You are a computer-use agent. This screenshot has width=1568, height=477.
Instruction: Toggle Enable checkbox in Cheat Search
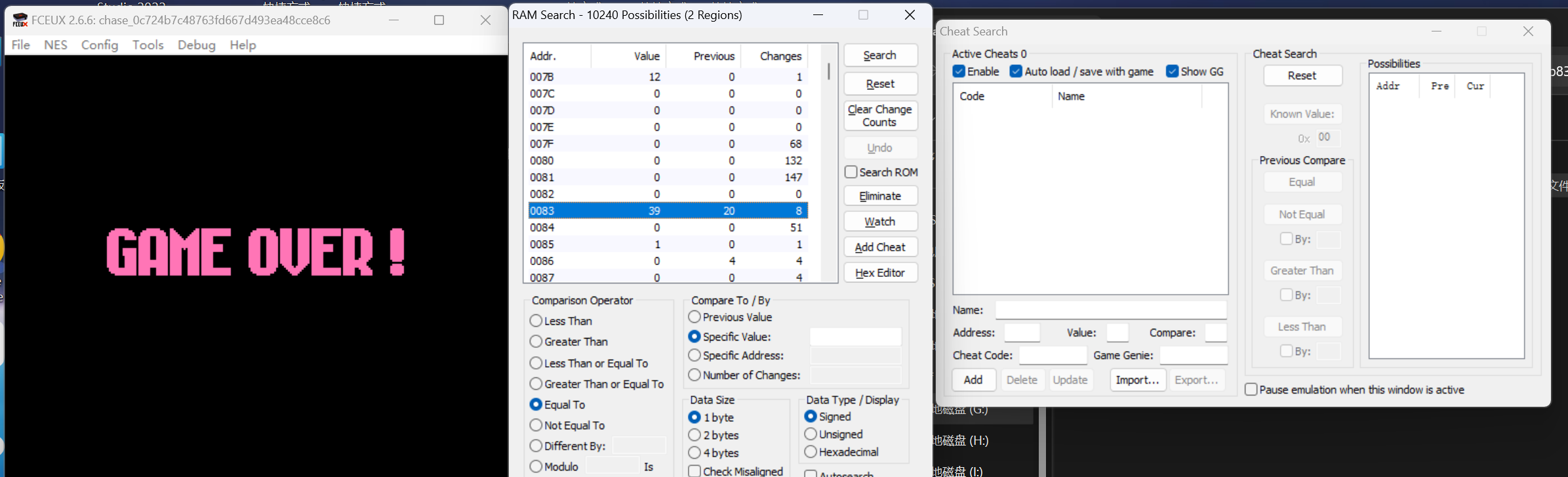point(976,72)
